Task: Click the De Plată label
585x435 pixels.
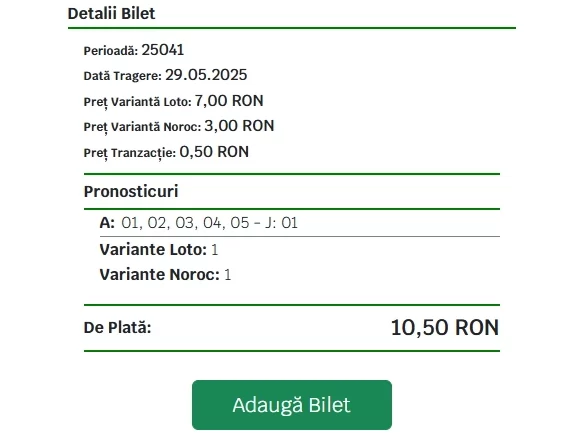Action: coord(118,328)
